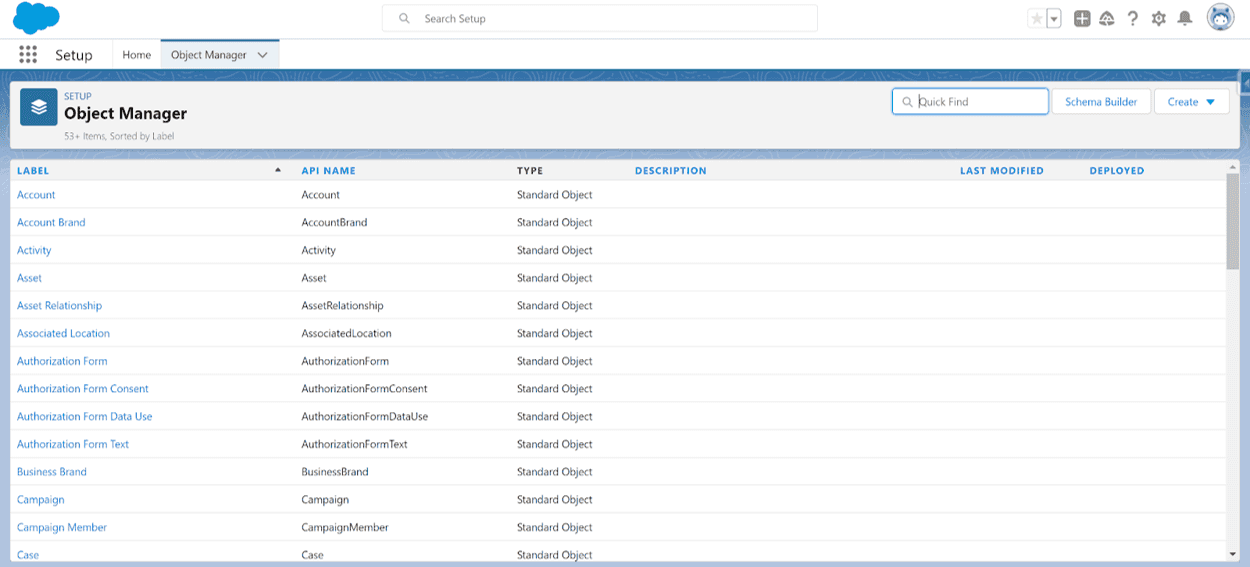Open Asset Relationship object

pos(59,306)
